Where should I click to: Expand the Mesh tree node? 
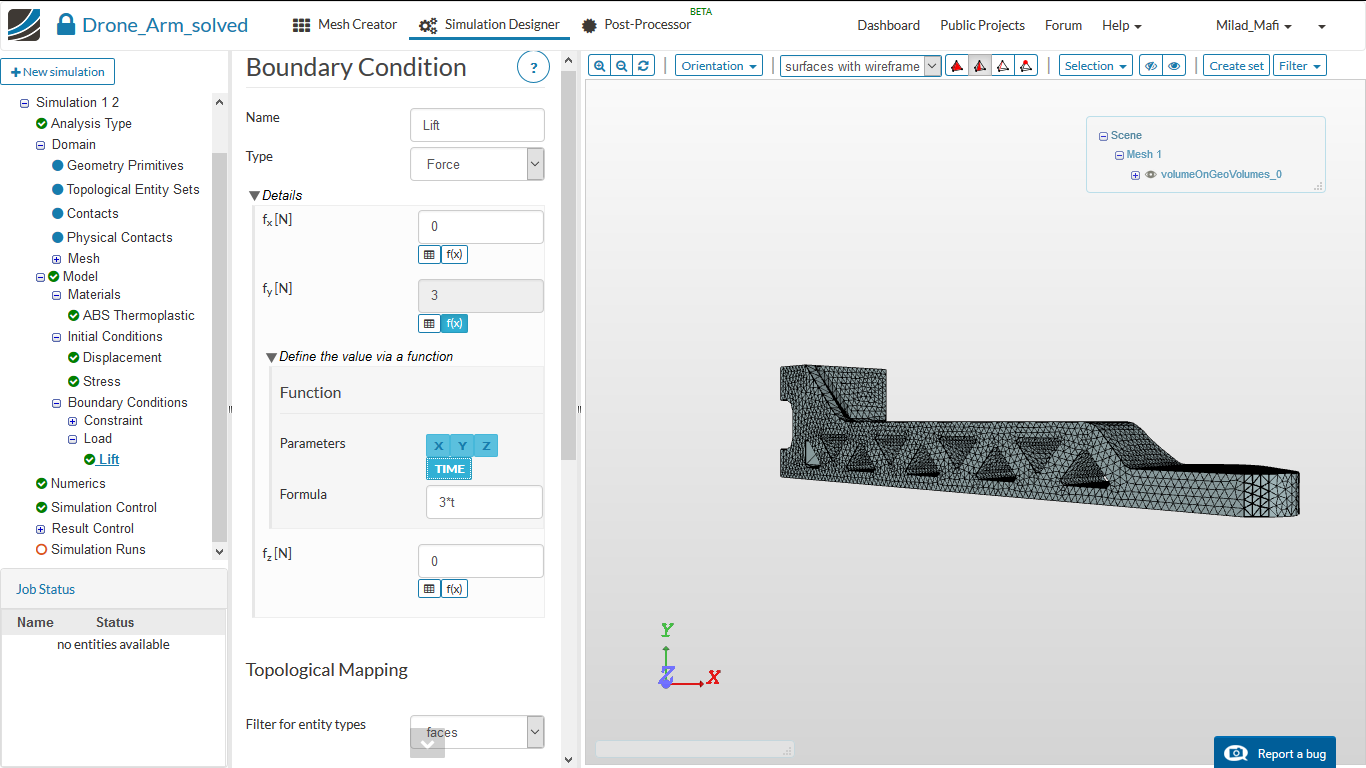tap(57, 259)
